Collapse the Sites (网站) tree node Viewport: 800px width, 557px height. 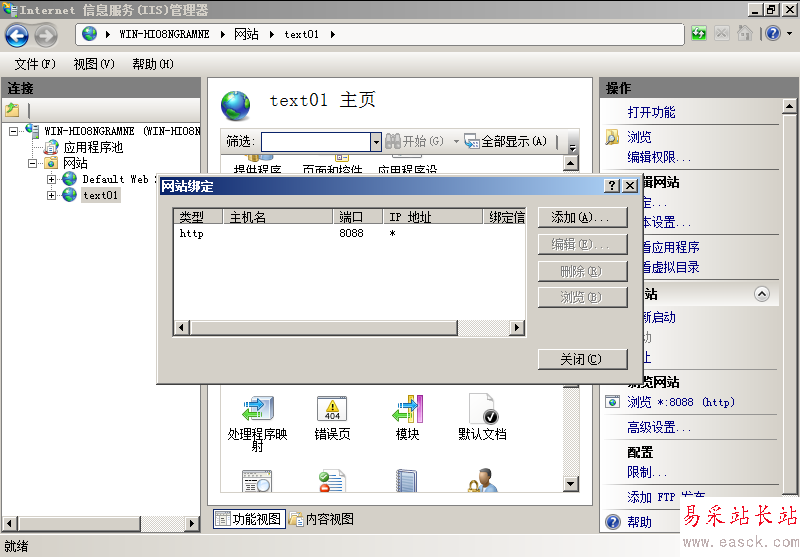pyautogui.click(x=32, y=163)
